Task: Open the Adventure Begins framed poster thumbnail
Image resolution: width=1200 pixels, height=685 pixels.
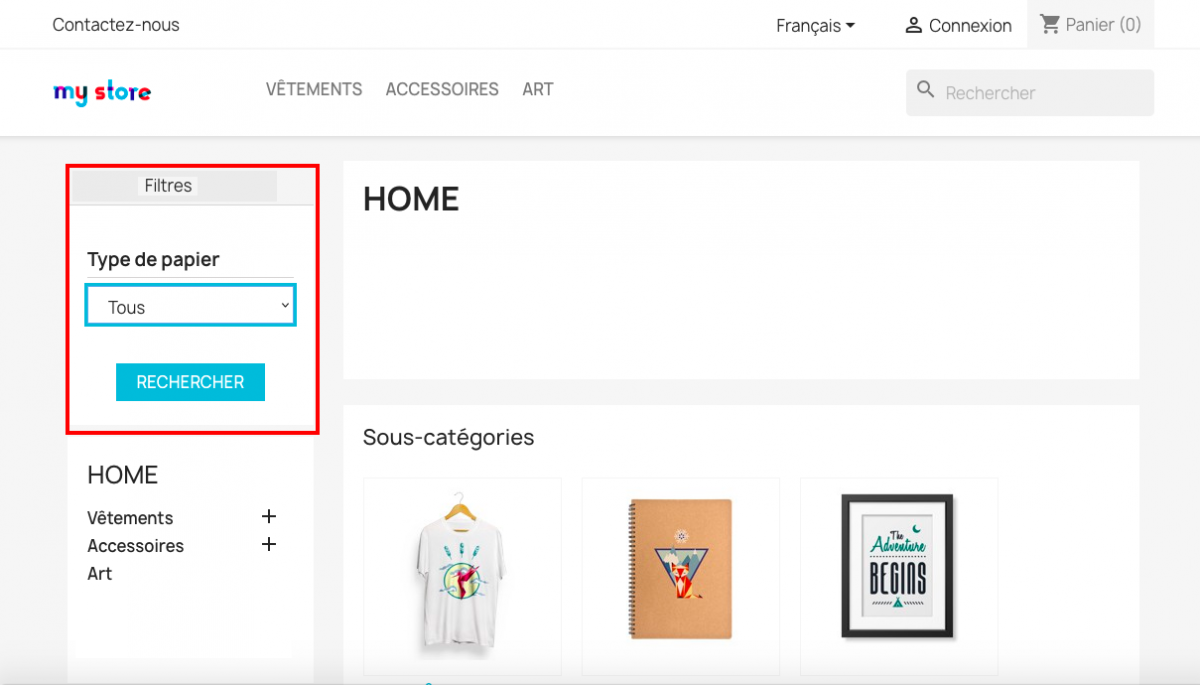Action: pos(898,566)
